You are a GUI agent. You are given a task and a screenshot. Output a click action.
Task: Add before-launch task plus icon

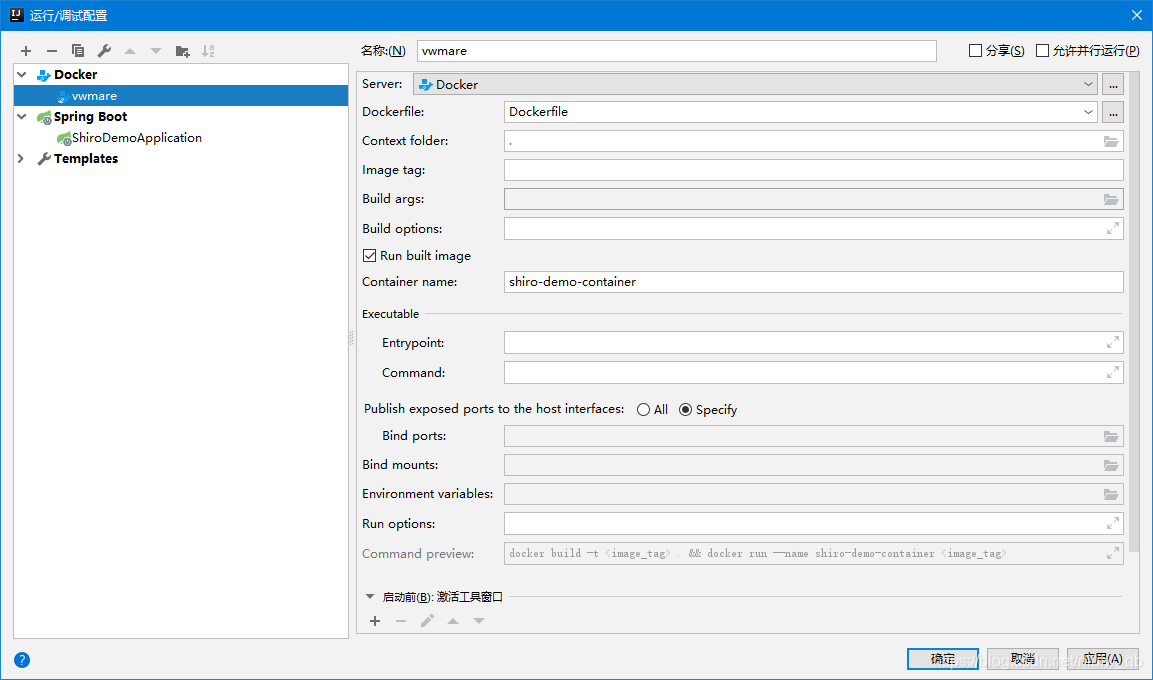(375, 621)
